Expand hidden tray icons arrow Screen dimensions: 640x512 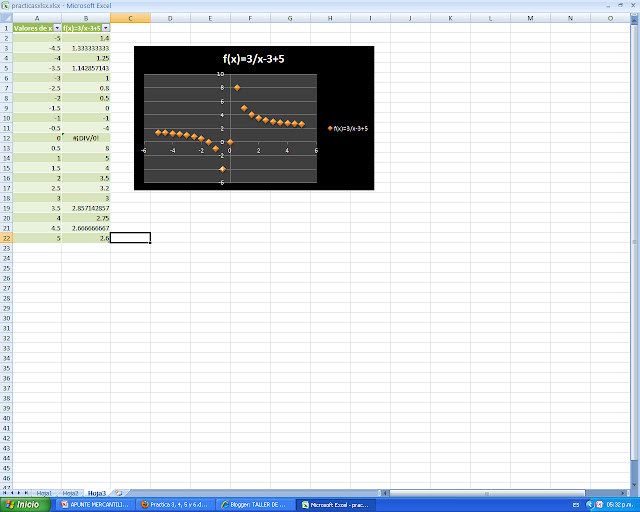tap(590, 505)
